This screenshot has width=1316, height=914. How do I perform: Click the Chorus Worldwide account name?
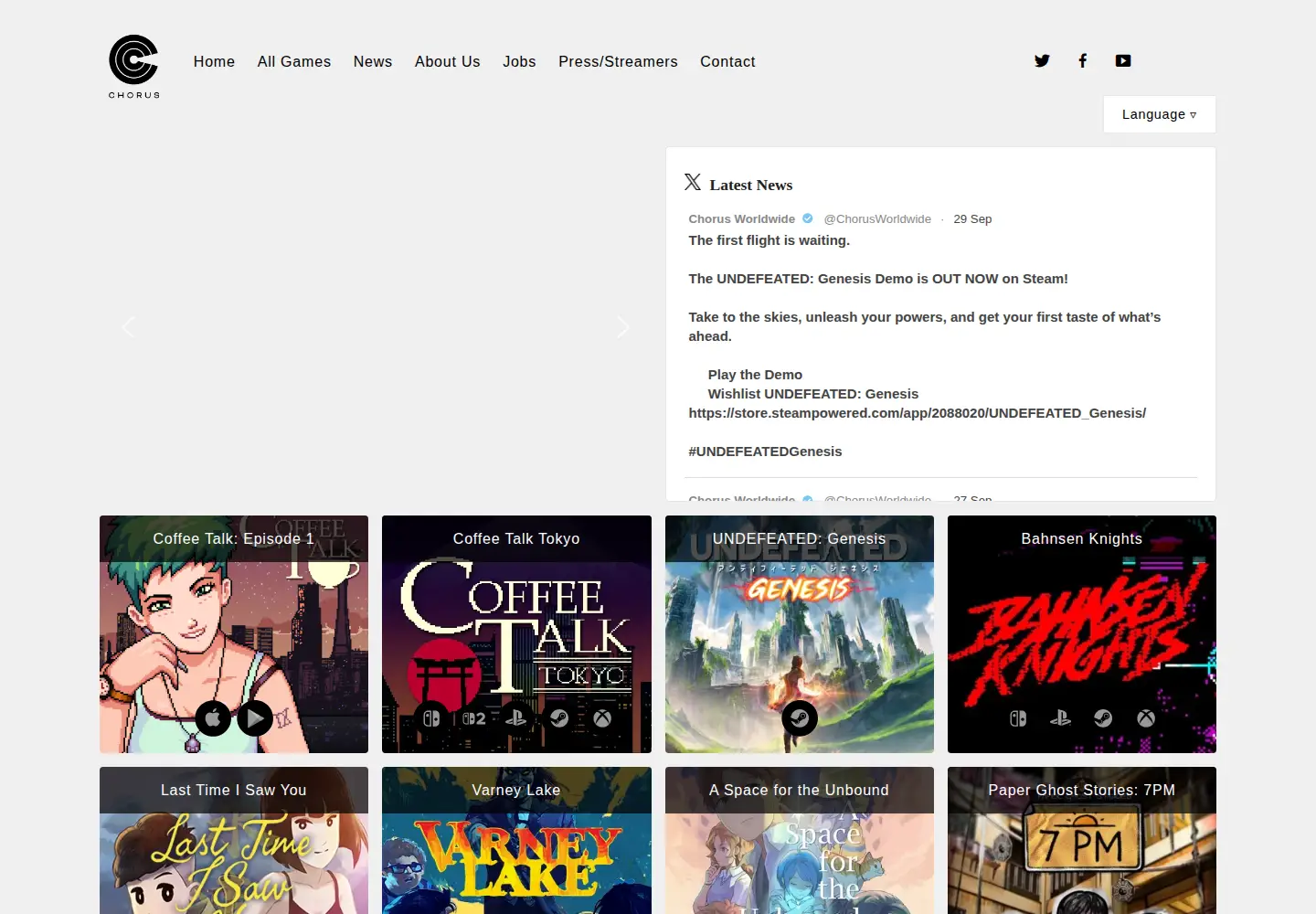click(x=741, y=218)
